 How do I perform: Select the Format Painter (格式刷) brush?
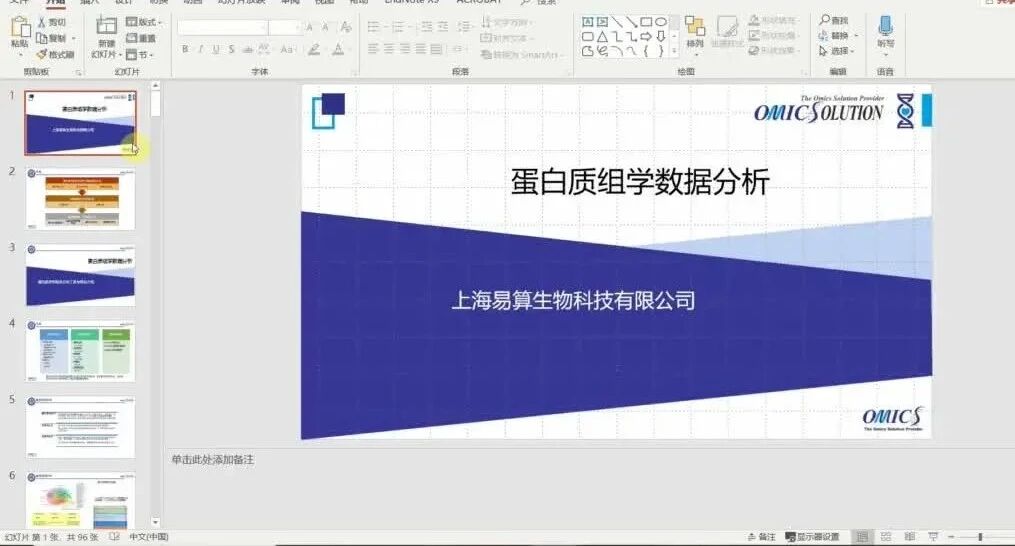click(55, 54)
